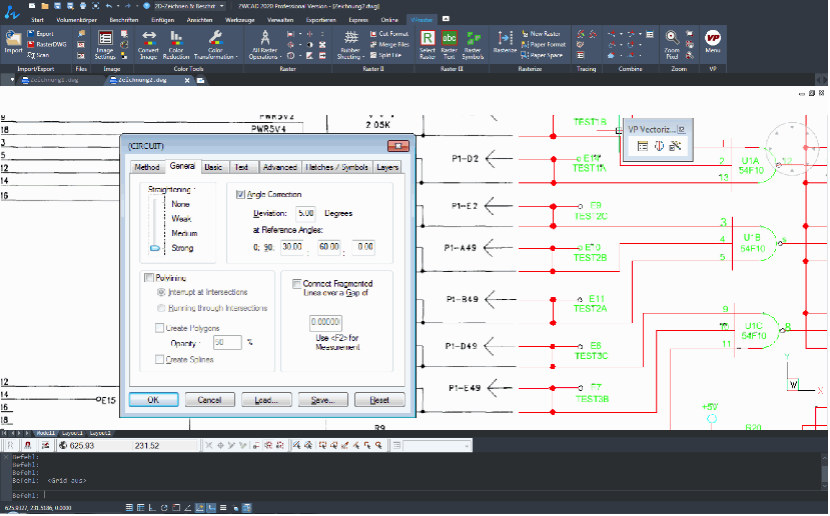Click the Cut Format tool
Screen dimensions: 830x516
pos(389,34)
